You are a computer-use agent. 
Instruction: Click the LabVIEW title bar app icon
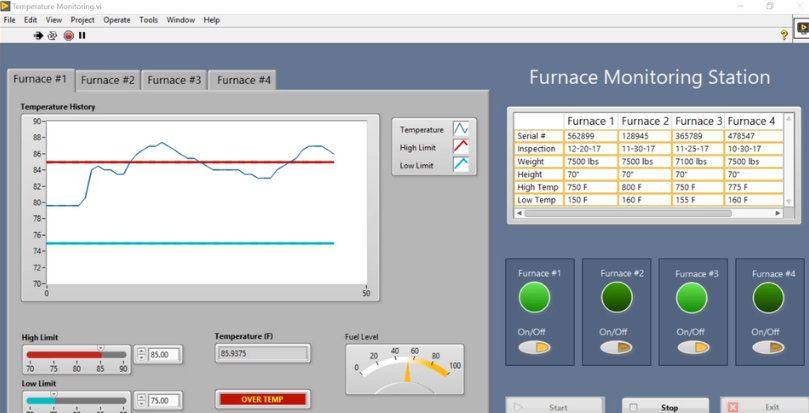click(x=5, y=6)
